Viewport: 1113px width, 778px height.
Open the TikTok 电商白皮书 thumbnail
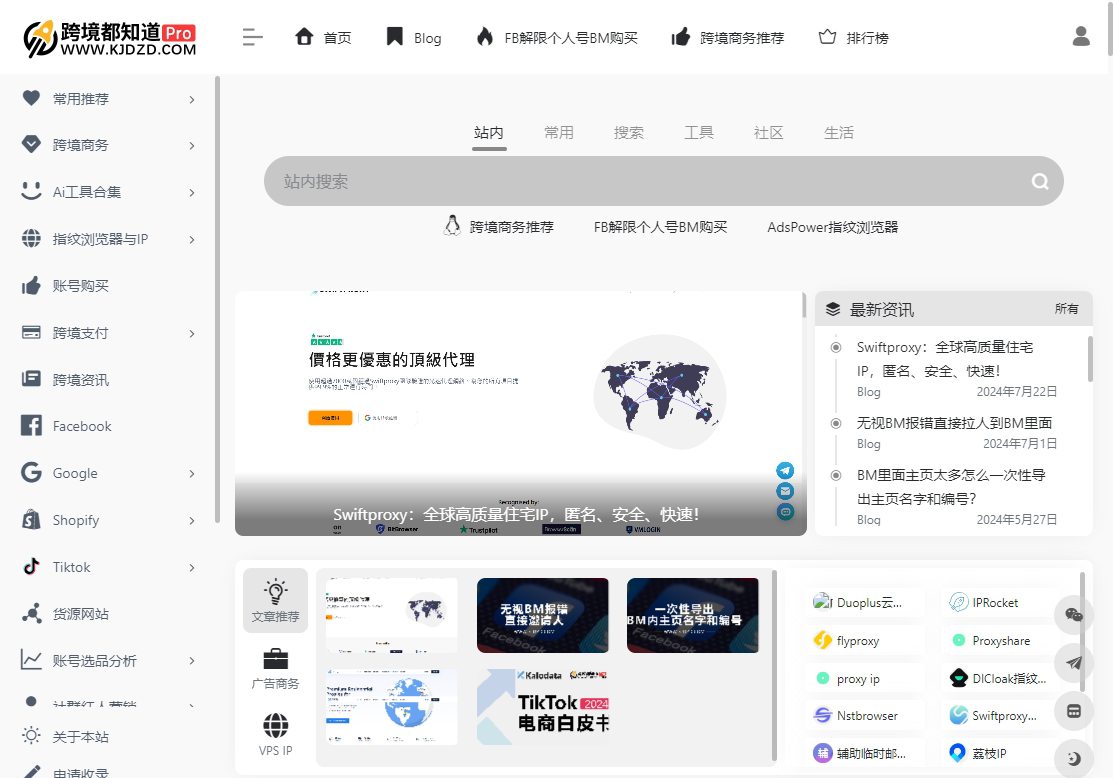click(542, 706)
